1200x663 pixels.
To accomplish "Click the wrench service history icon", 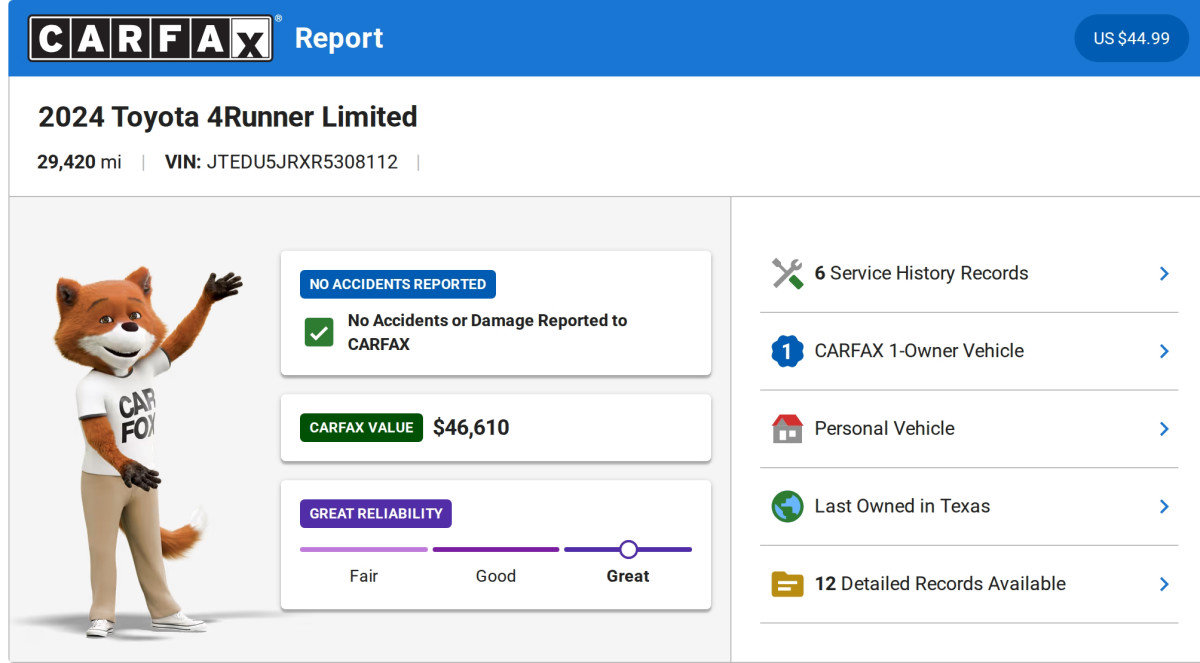I will pos(787,273).
